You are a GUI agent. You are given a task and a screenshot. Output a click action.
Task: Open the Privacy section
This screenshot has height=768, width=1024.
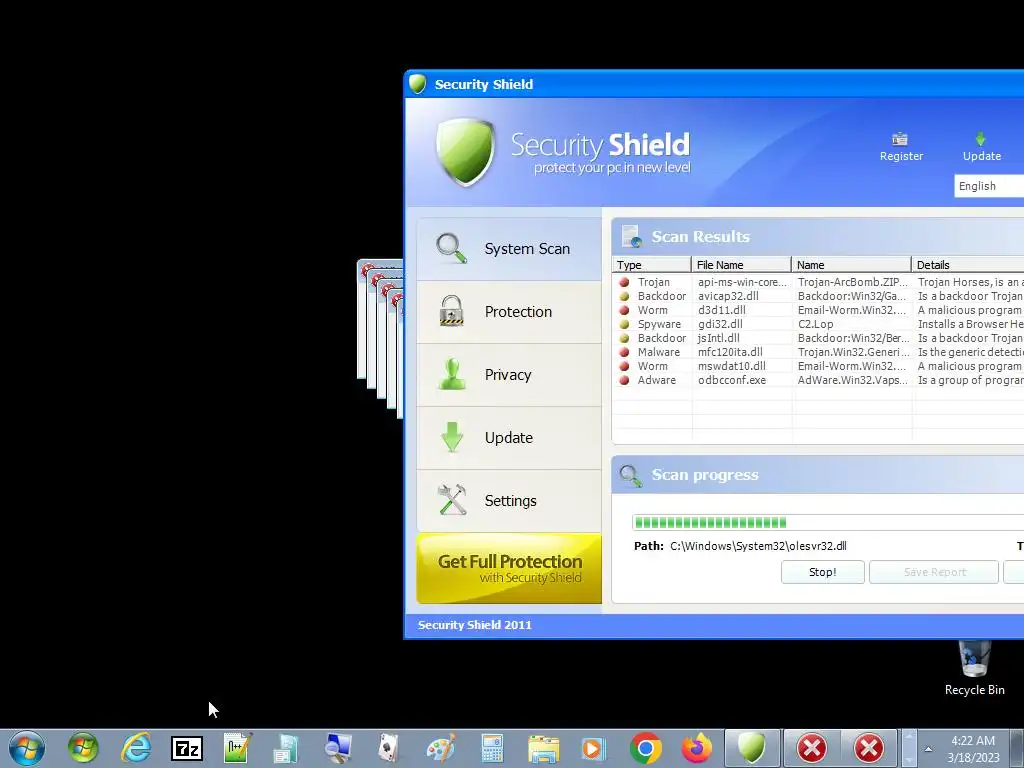[509, 375]
